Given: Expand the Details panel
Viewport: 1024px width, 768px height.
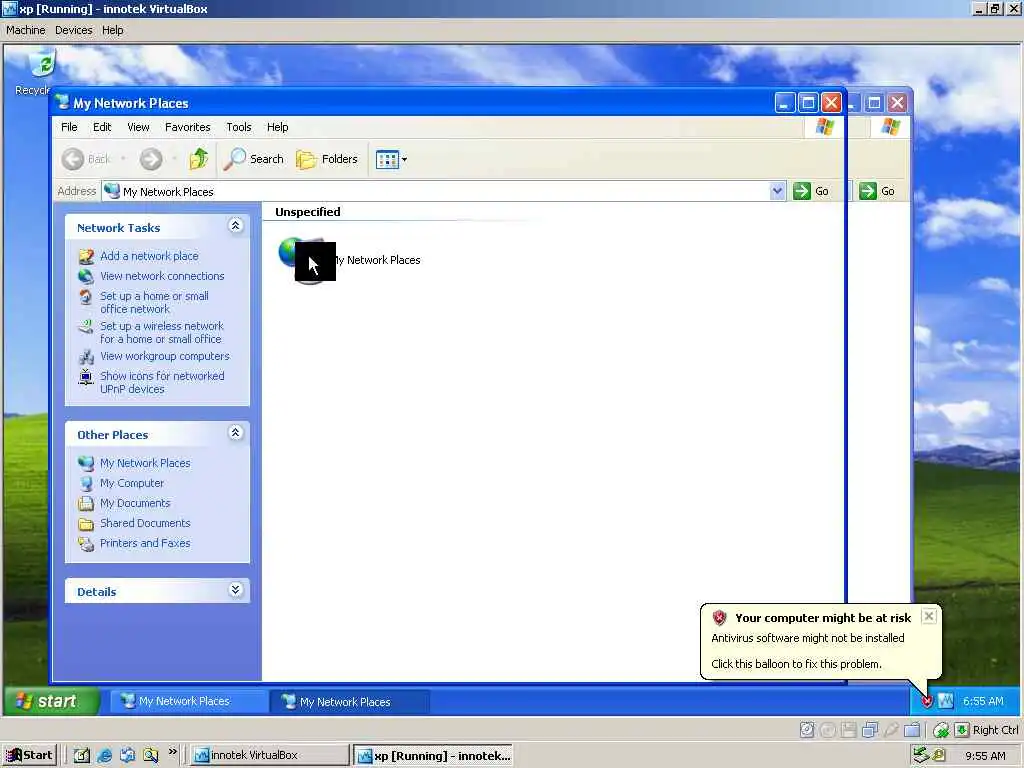Looking at the screenshot, I should click(x=236, y=590).
